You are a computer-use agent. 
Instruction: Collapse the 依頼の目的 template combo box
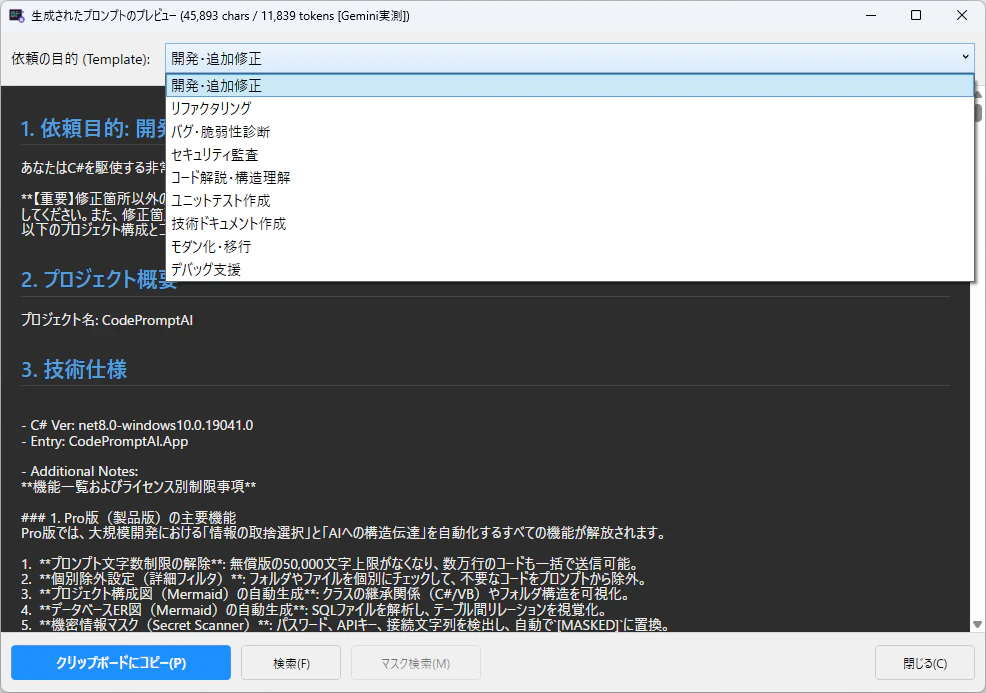point(570,58)
